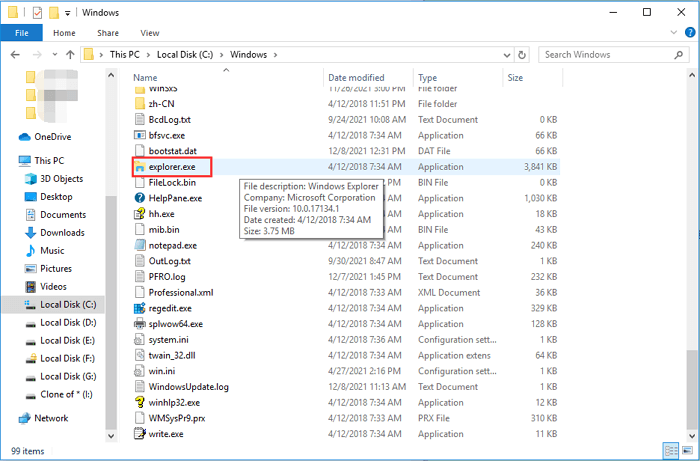The height and width of the screenshot is (461, 700).
Task: Select This PC in sidebar
Action: click(x=42, y=161)
